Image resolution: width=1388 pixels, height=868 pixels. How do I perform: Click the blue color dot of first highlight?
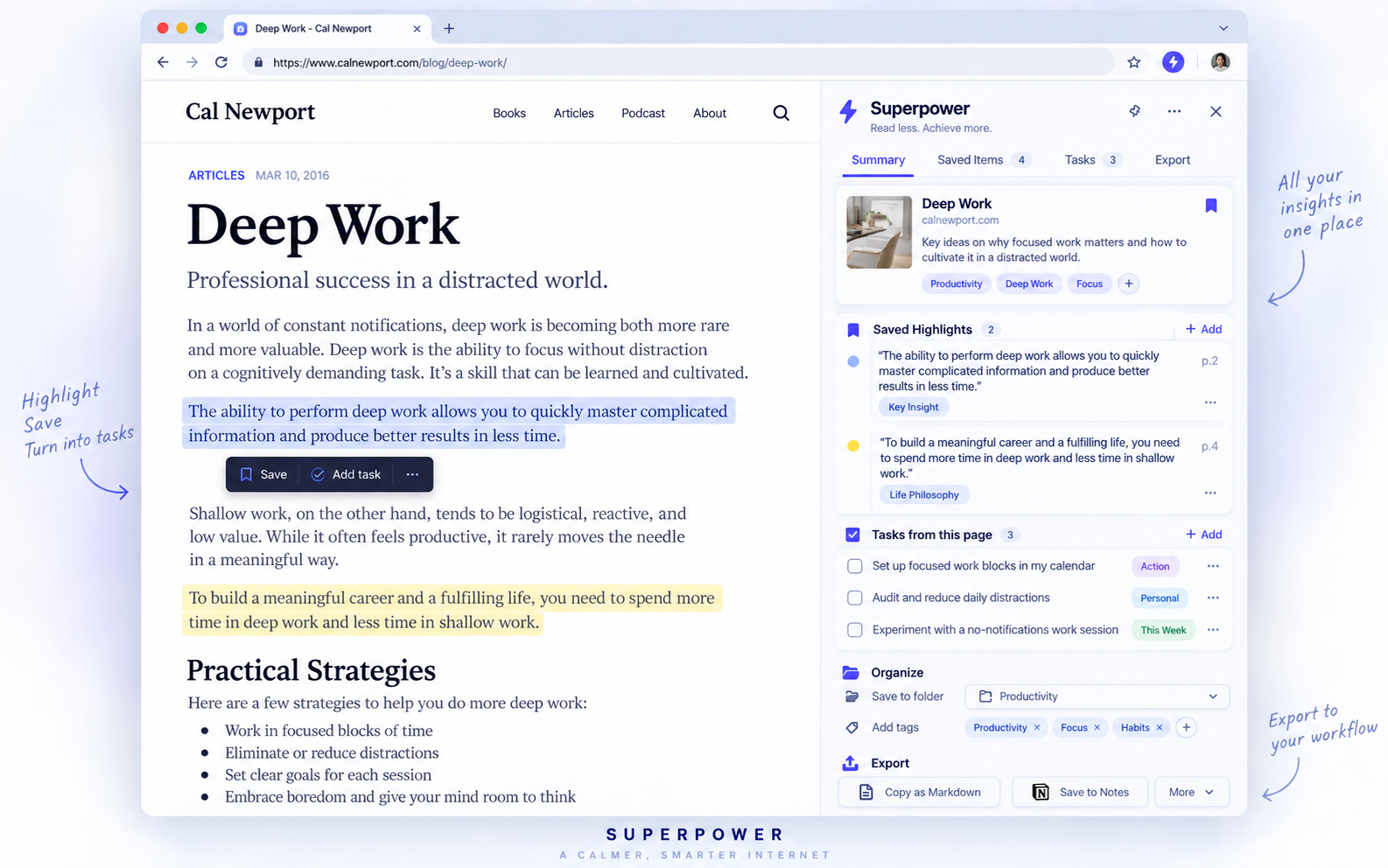pos(853,361)
